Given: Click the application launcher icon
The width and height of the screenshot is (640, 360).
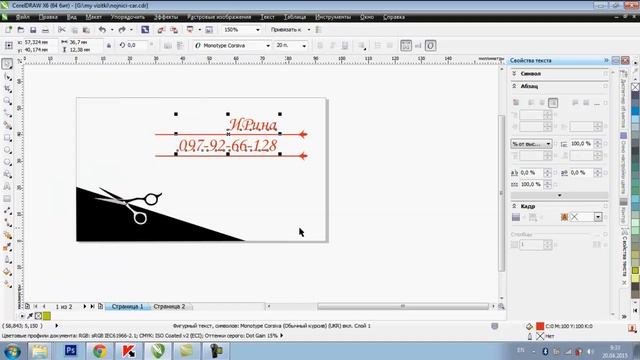Looking at the screenshot, I should [x=190, y=30].
